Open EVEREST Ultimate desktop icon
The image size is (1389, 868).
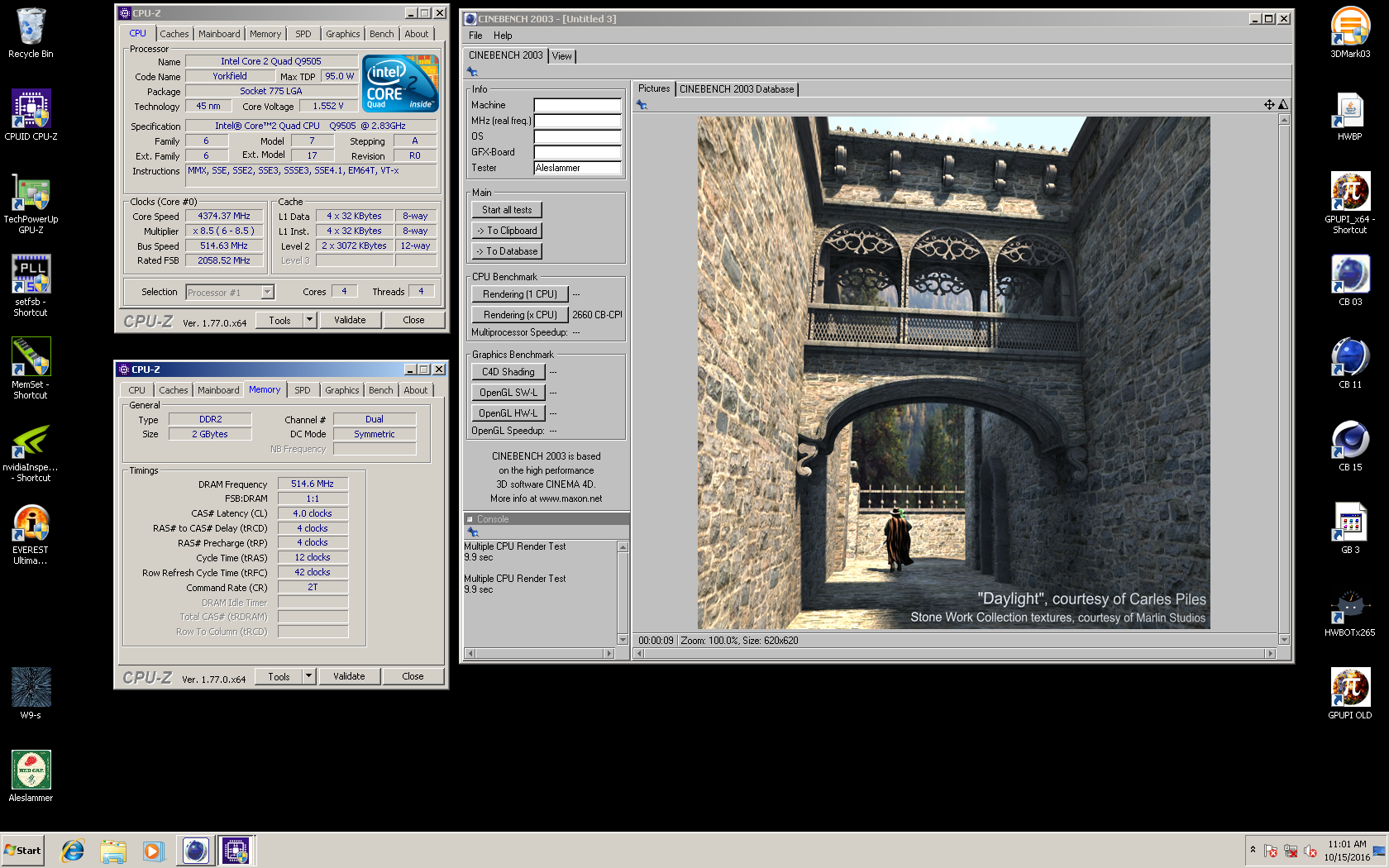click(31, 534)
